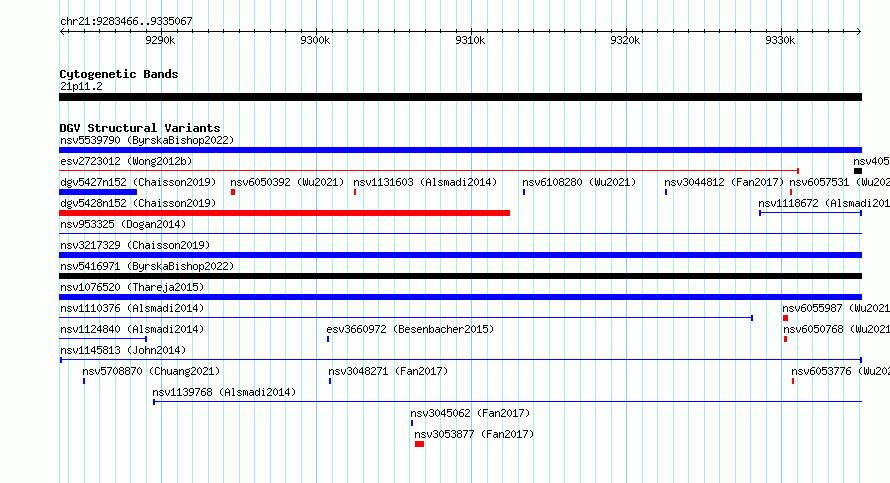Screen dimensions: 890x483
Task: Open the esv2723012 (Wong2012b) label
Action: coord(126,161)
